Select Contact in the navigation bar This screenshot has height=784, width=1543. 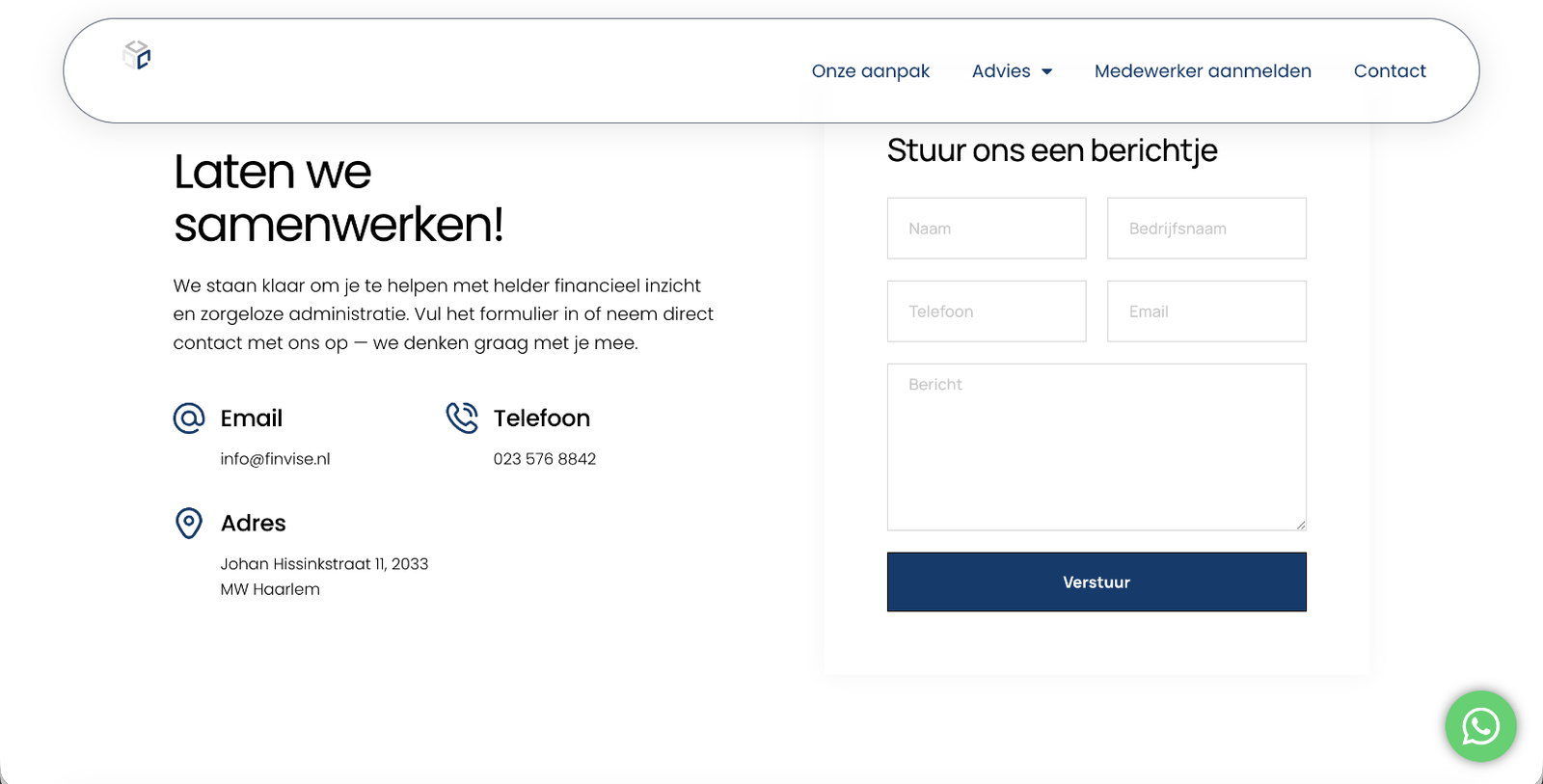tap(1389, 71)
